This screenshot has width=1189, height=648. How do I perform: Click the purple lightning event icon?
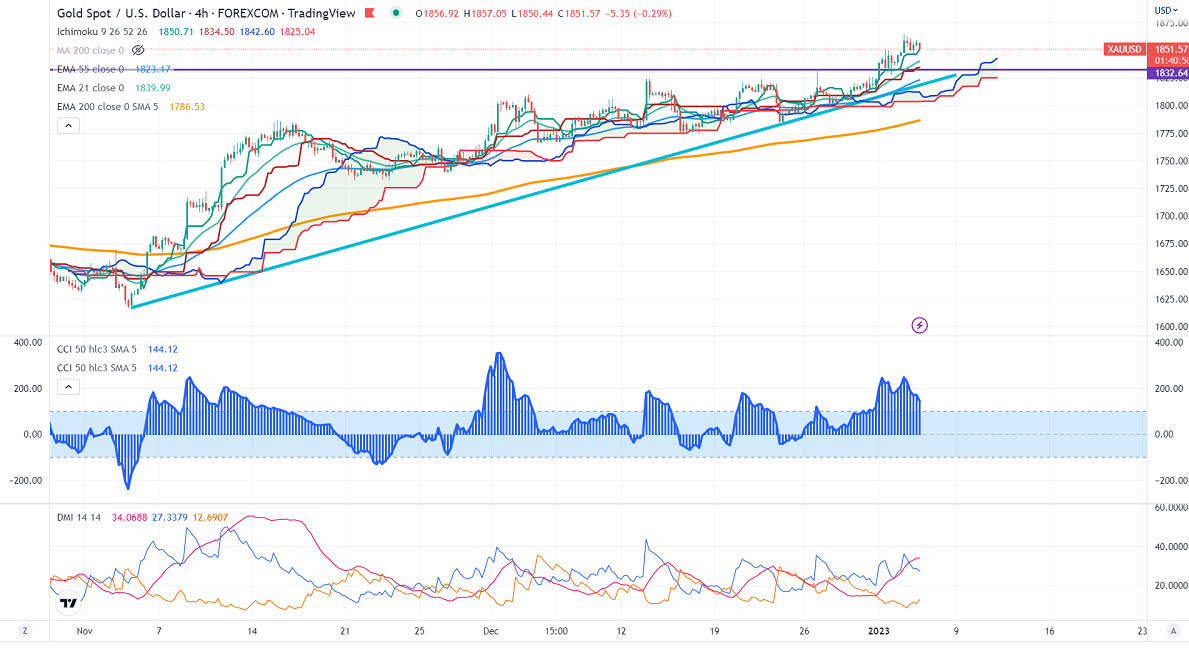tap(919, 326)
